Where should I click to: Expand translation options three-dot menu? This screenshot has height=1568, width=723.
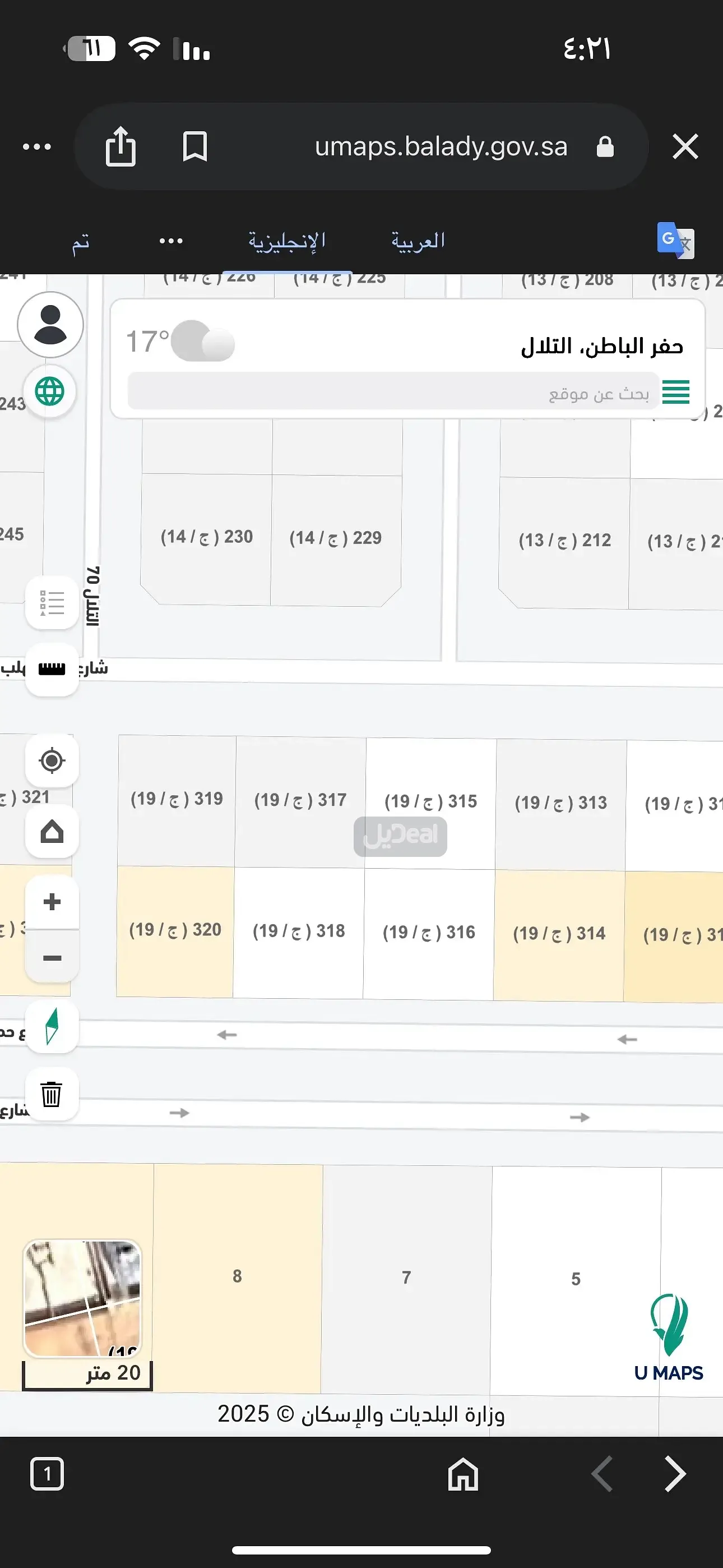(x=171, y=241)
